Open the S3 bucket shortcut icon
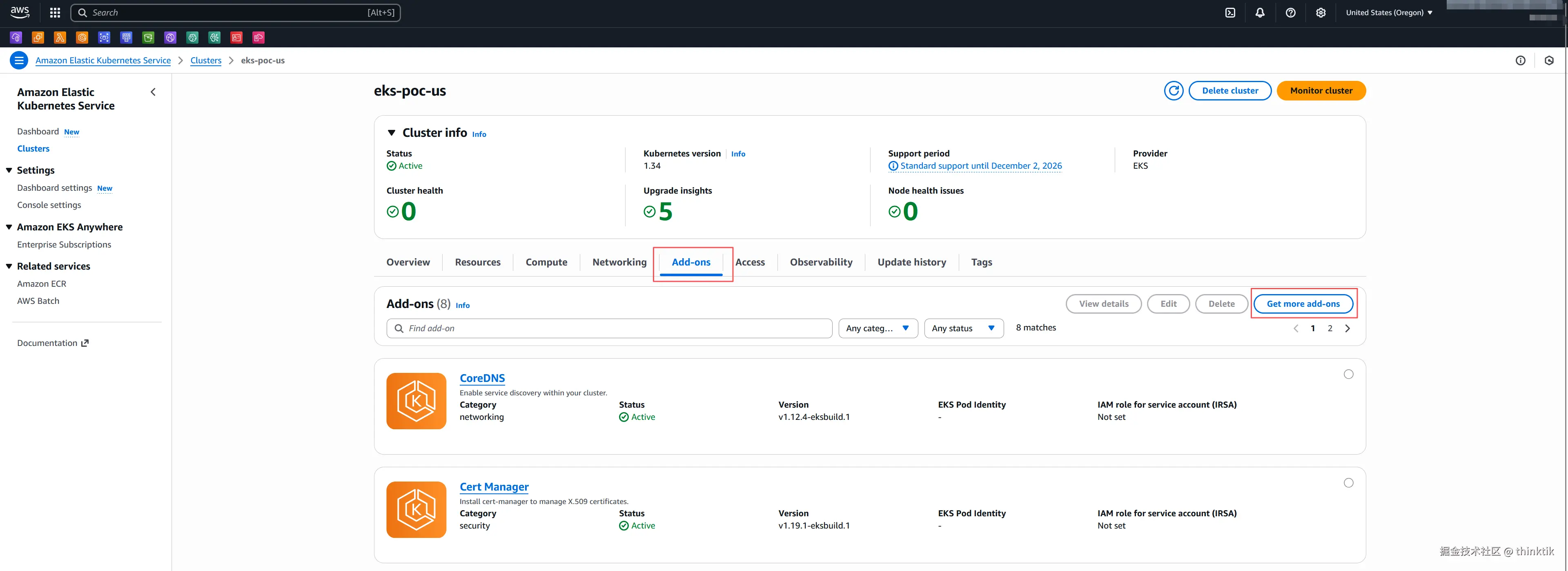 [x=149, y=38]
